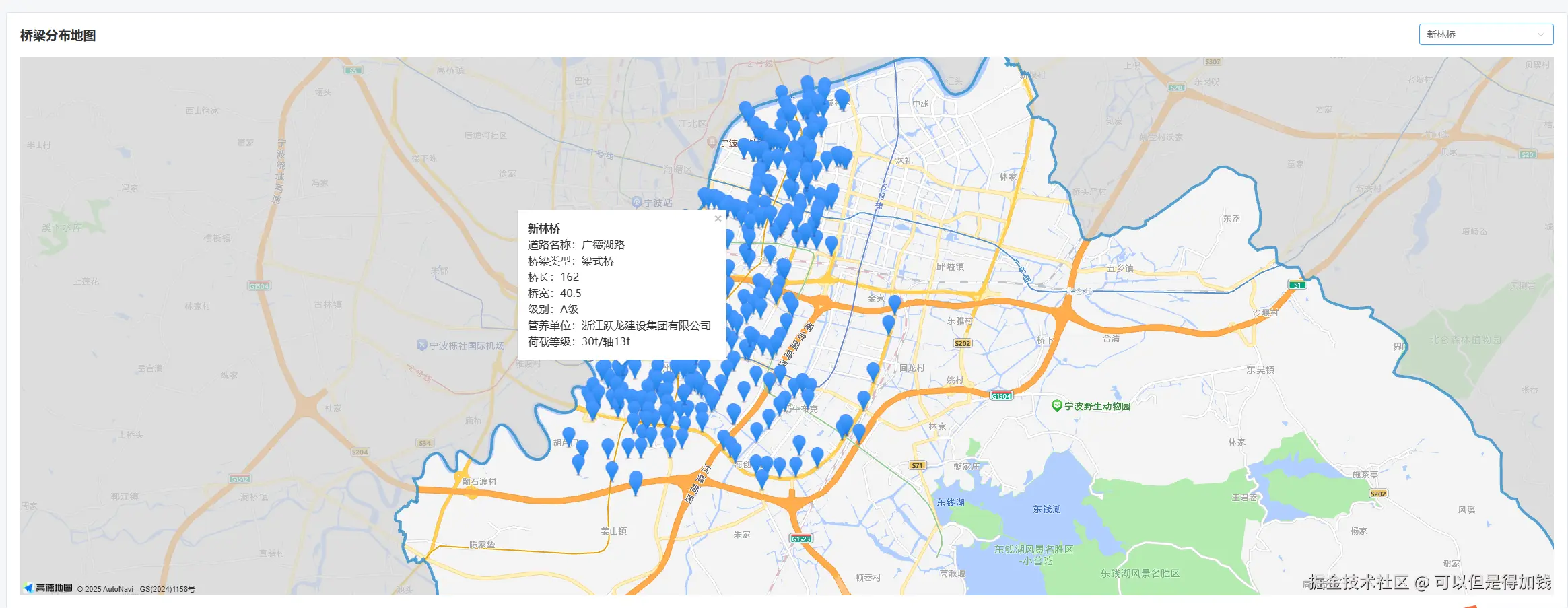Click the 管养单位 浙江跃龙建设集团有限公司 line
This screenshot has width=1568, height=608.
click(619, 325)
